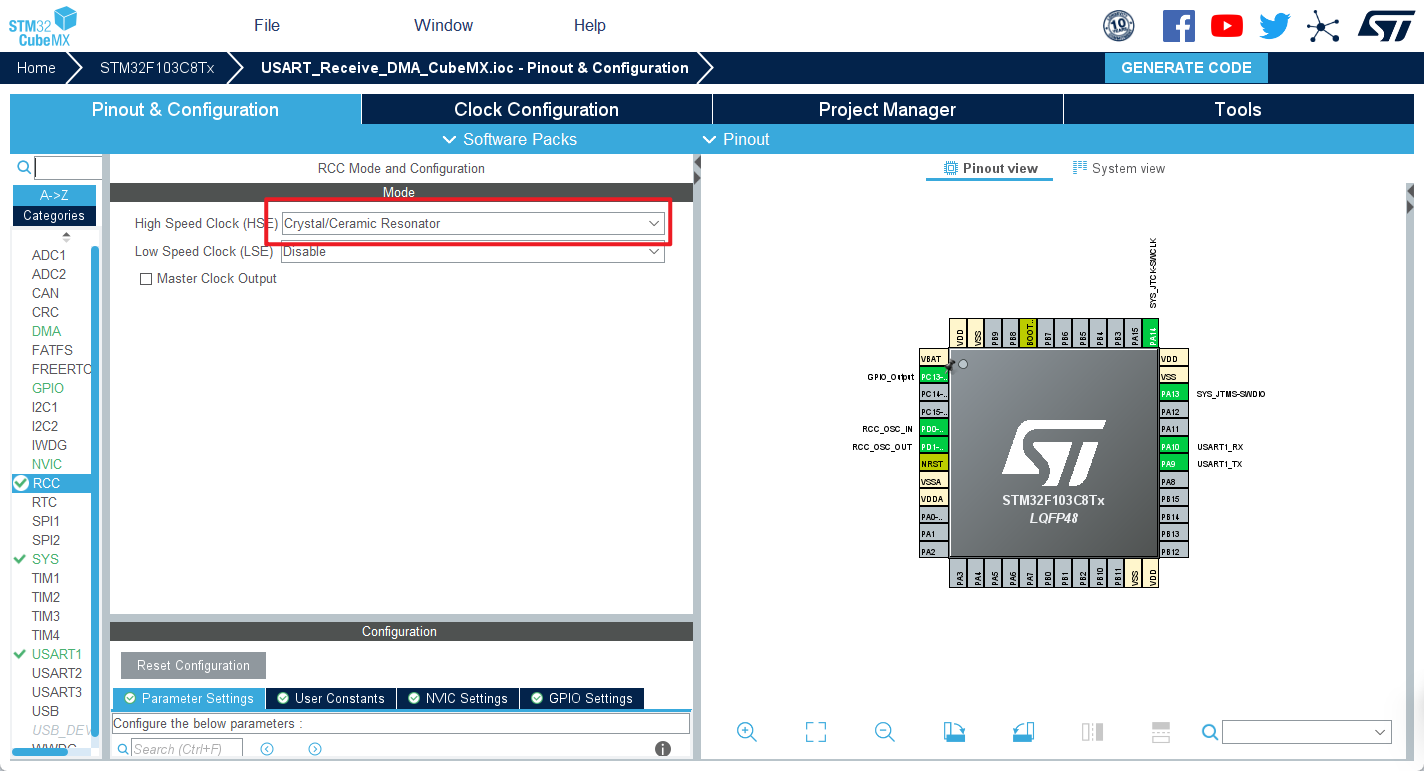Click the Search (Ctrl+F) parameter field
Image resolution: width=1424 pixels, height=771 pixels.
186,749
